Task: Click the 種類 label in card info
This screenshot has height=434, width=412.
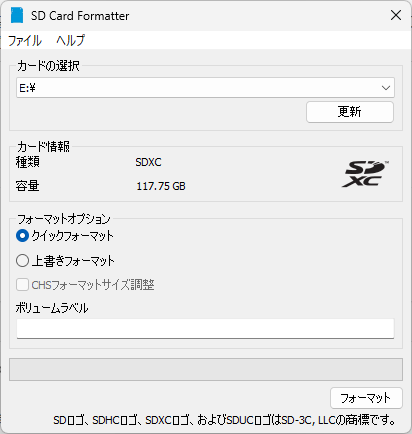Action: coord(28,162)
